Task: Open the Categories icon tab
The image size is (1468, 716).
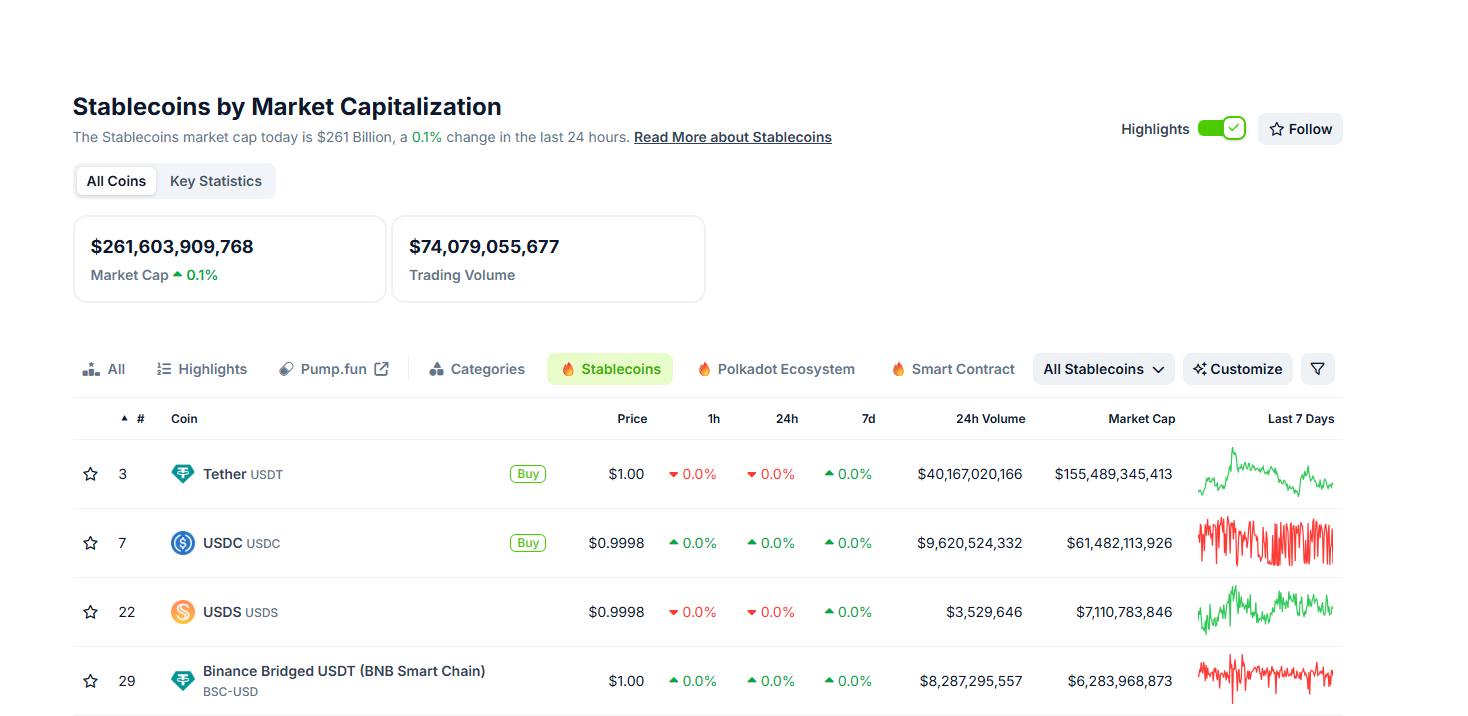Action: tap(436, 369)
